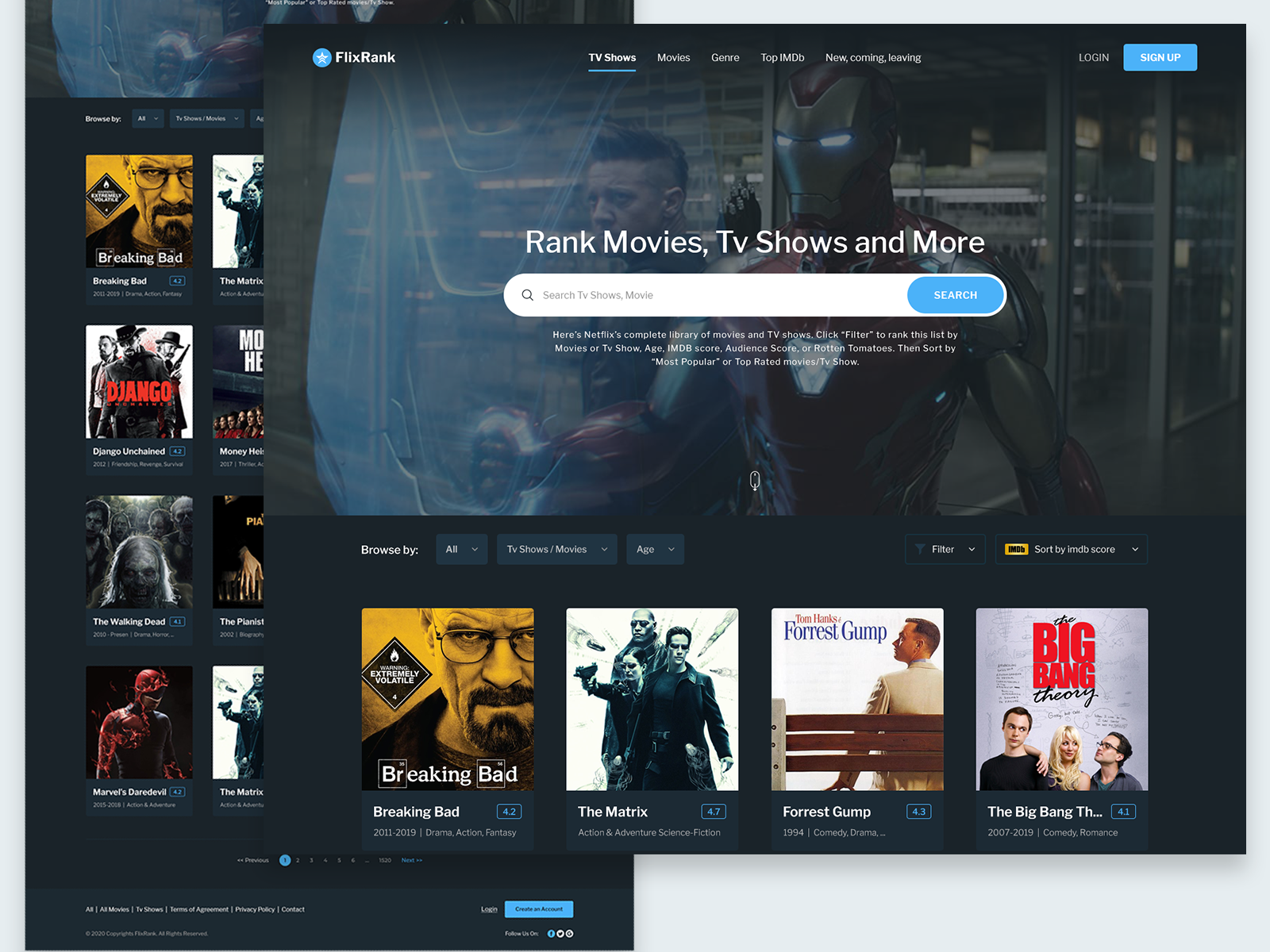The width and height of the screenshot is (1270, 952).
Task: Open Breaking Bad poster in back page
Action: click(x=139, y=211)
